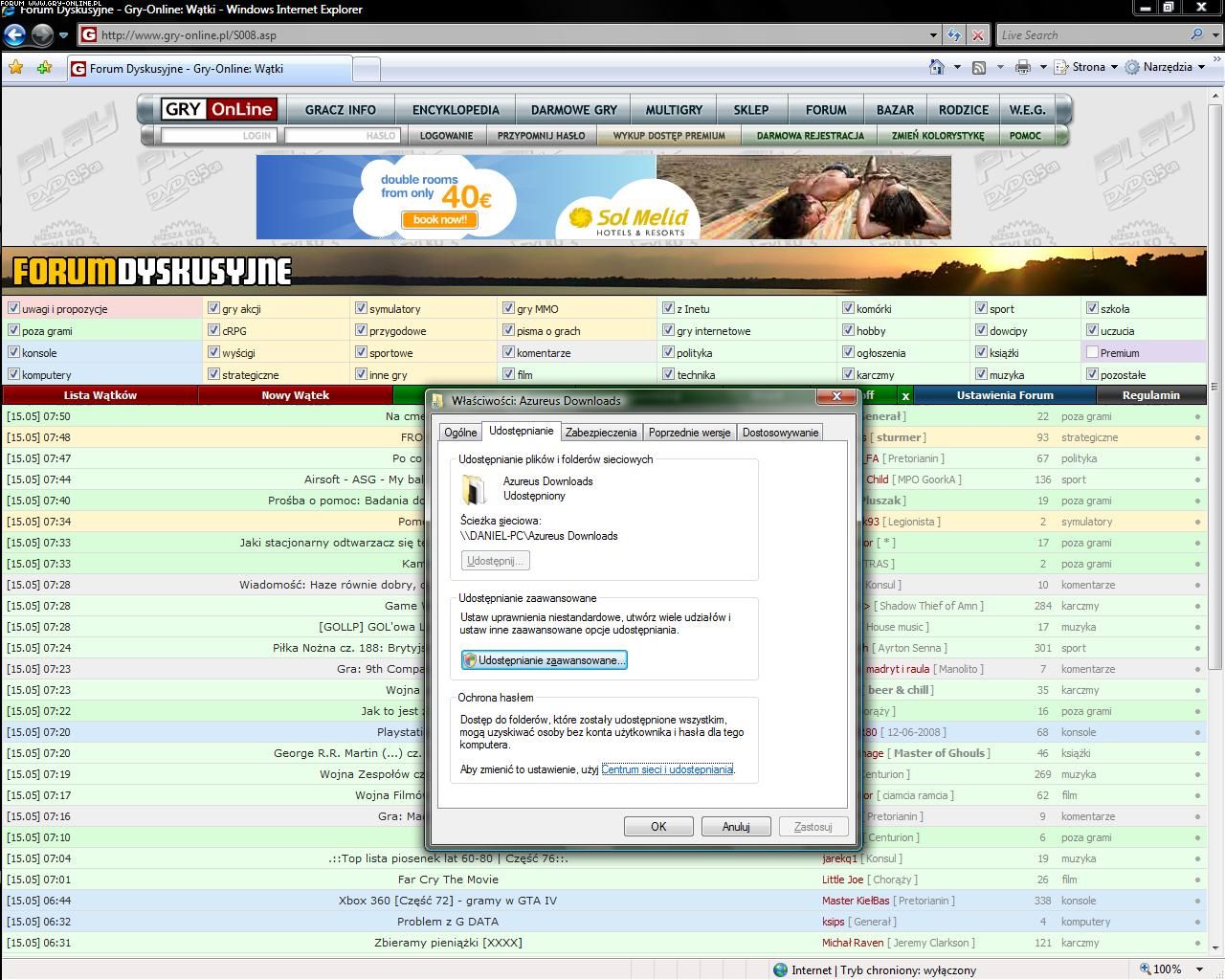Expand the address bar history dropdown
Screen dimensions: 1225x980
pos(933,35)
